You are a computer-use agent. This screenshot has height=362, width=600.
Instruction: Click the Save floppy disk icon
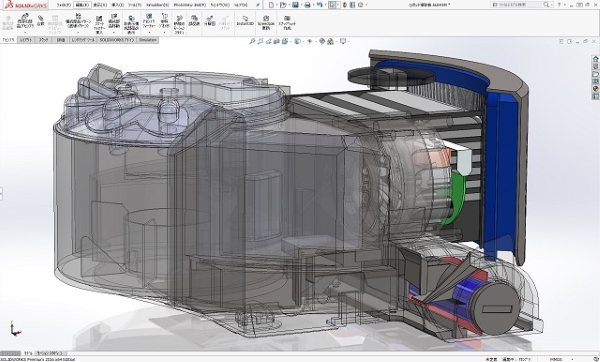[x=295, y=5]
